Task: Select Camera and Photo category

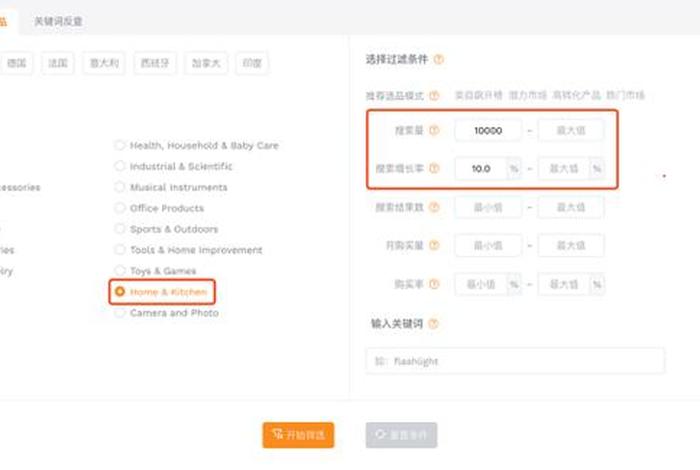Action: click(120, 313)
